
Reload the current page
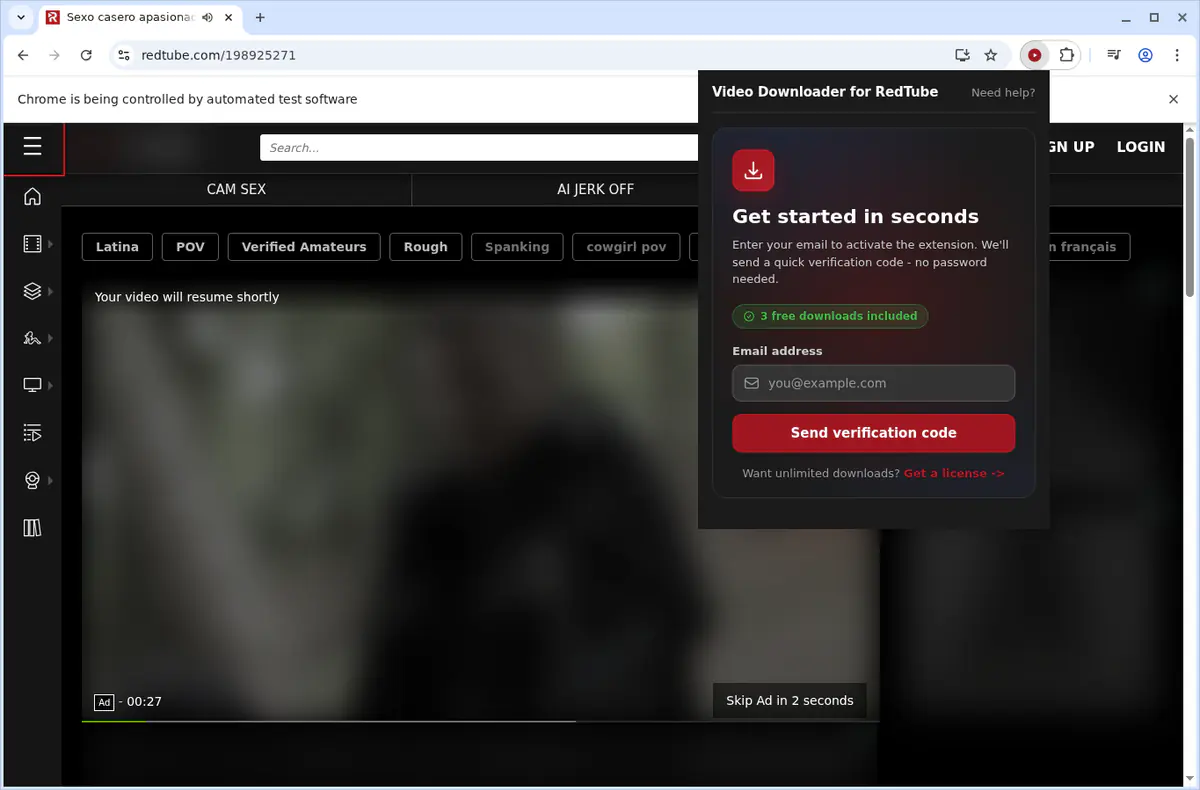86,56
